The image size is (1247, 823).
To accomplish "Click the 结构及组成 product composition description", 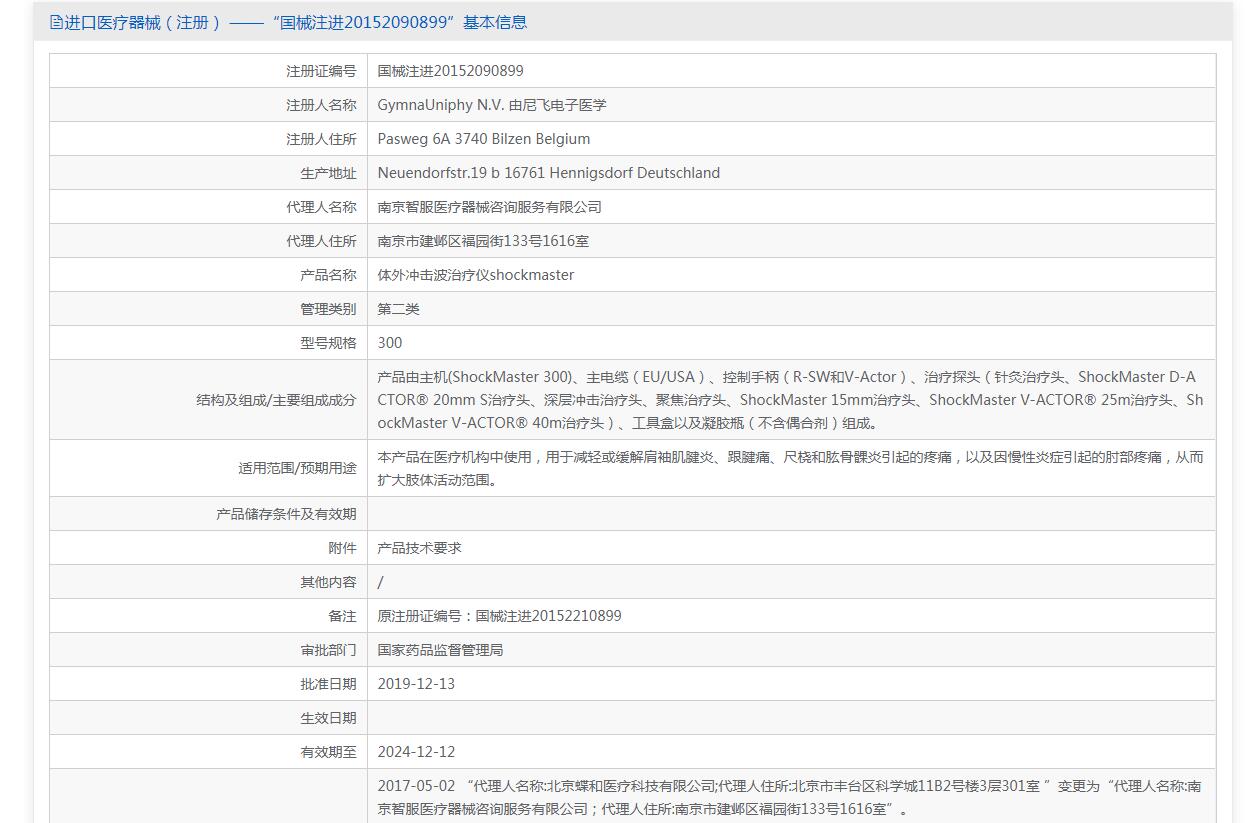I will click(x=790, y=400).
